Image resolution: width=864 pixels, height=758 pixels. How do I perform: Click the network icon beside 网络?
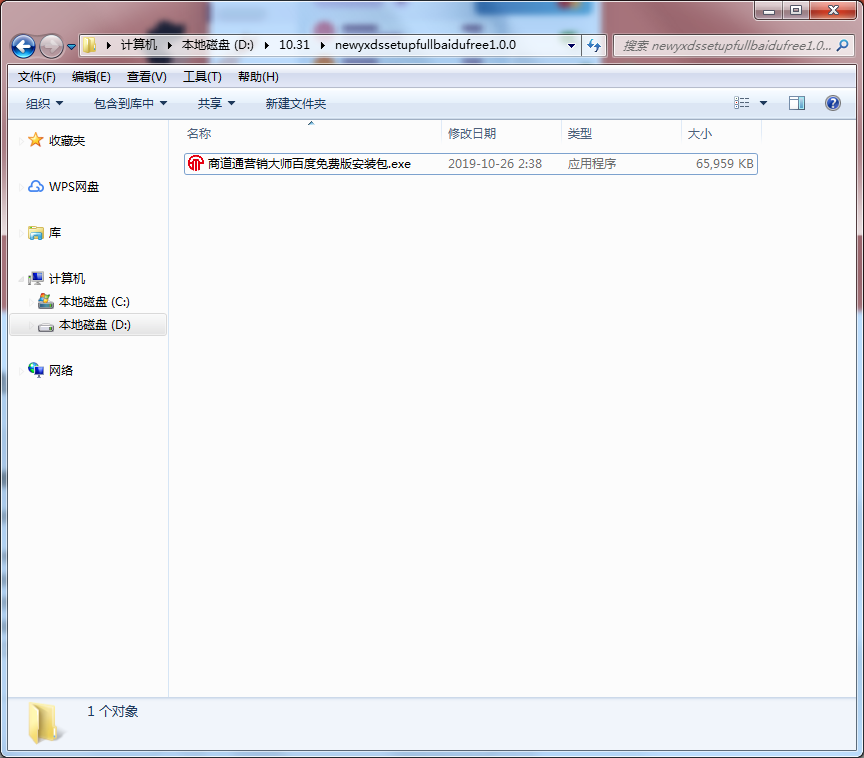[x=36, y=370]
